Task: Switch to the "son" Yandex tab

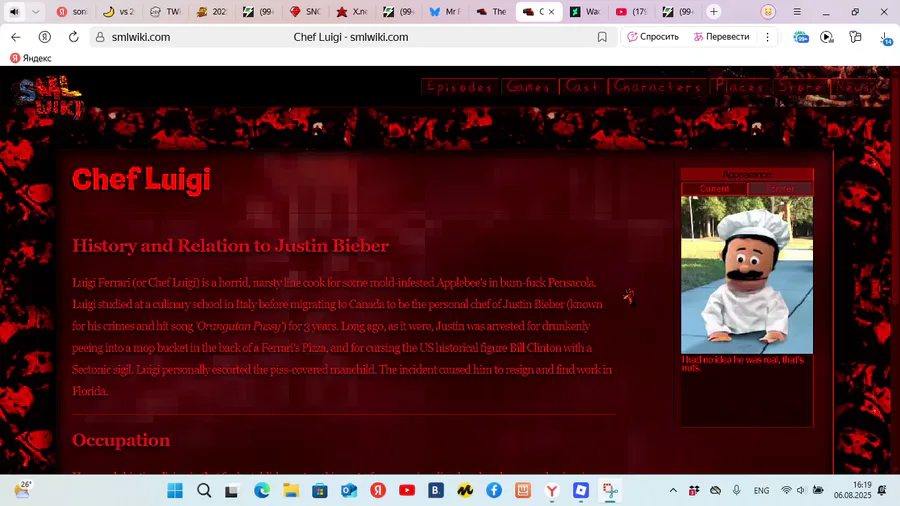Action: pos(72,11)
